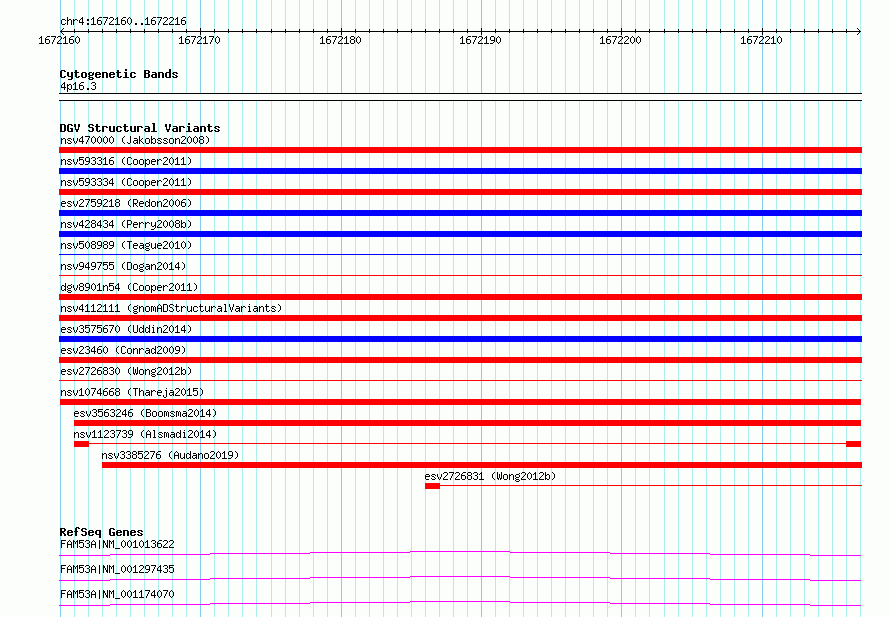The height and width of the screenshot is (617, 890).
Task: Click the esv2759218 (Redon2006) label
Action: point(126,203)
